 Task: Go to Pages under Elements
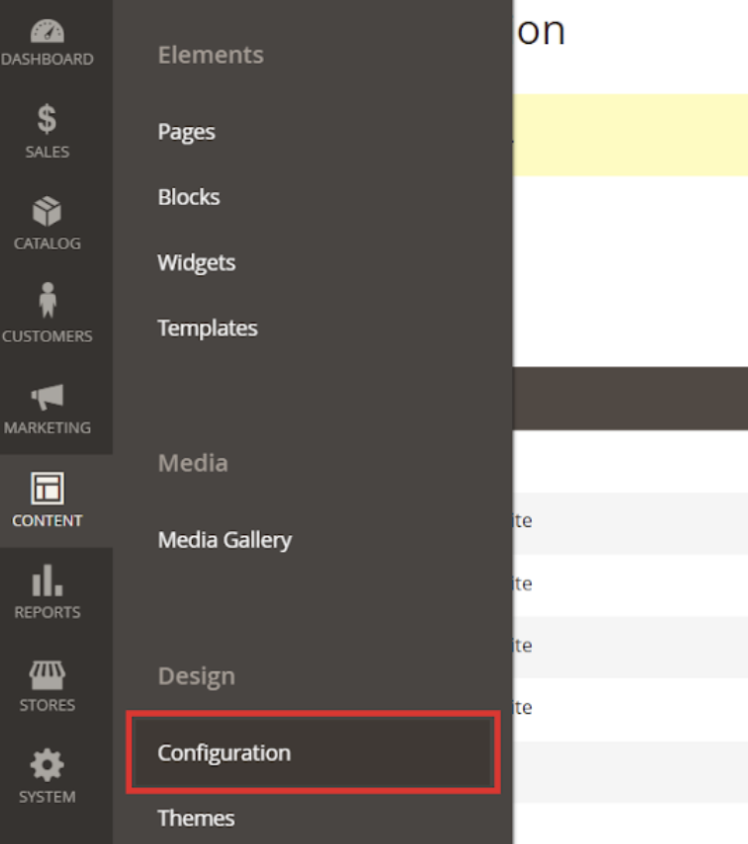click(186, 132)
